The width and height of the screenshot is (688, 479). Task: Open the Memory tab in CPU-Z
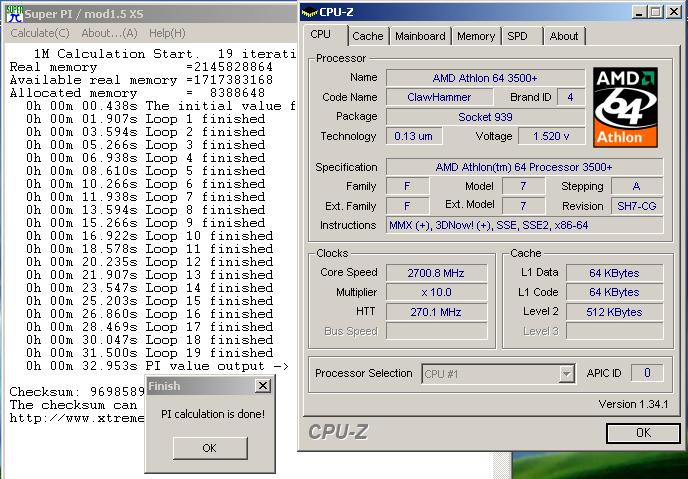(476, 36)
